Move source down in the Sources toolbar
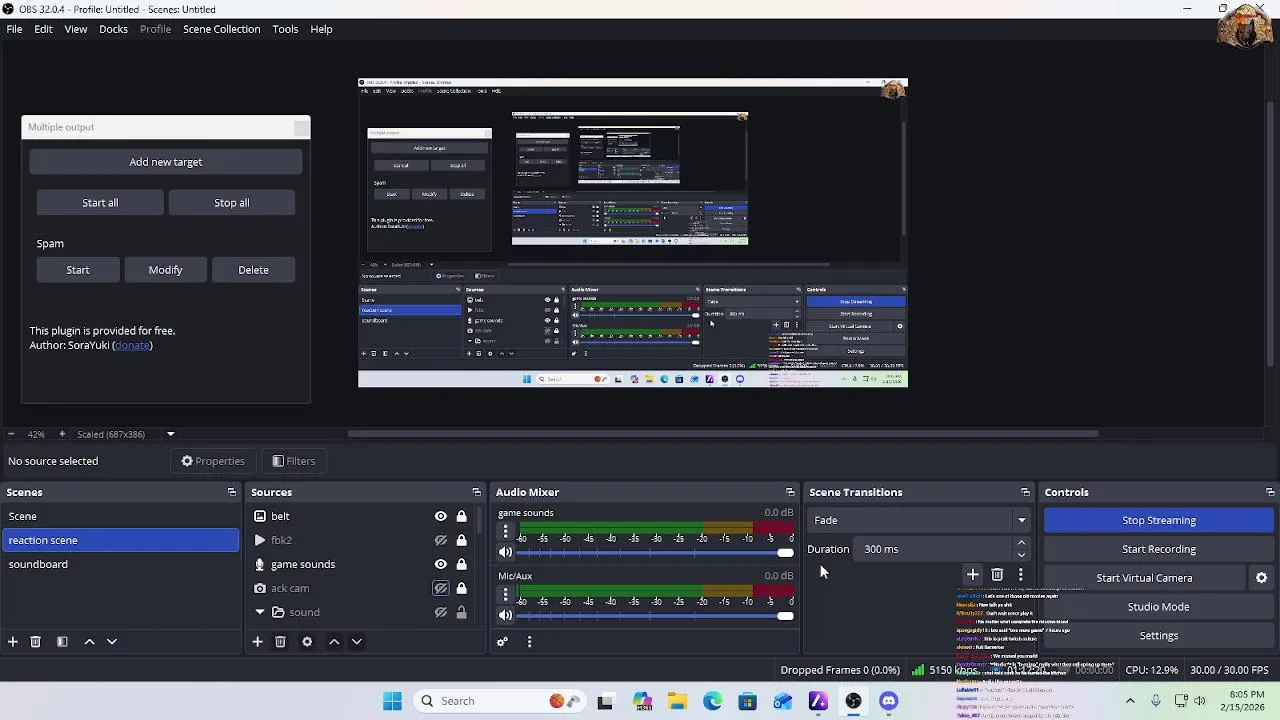 (356, 642)
